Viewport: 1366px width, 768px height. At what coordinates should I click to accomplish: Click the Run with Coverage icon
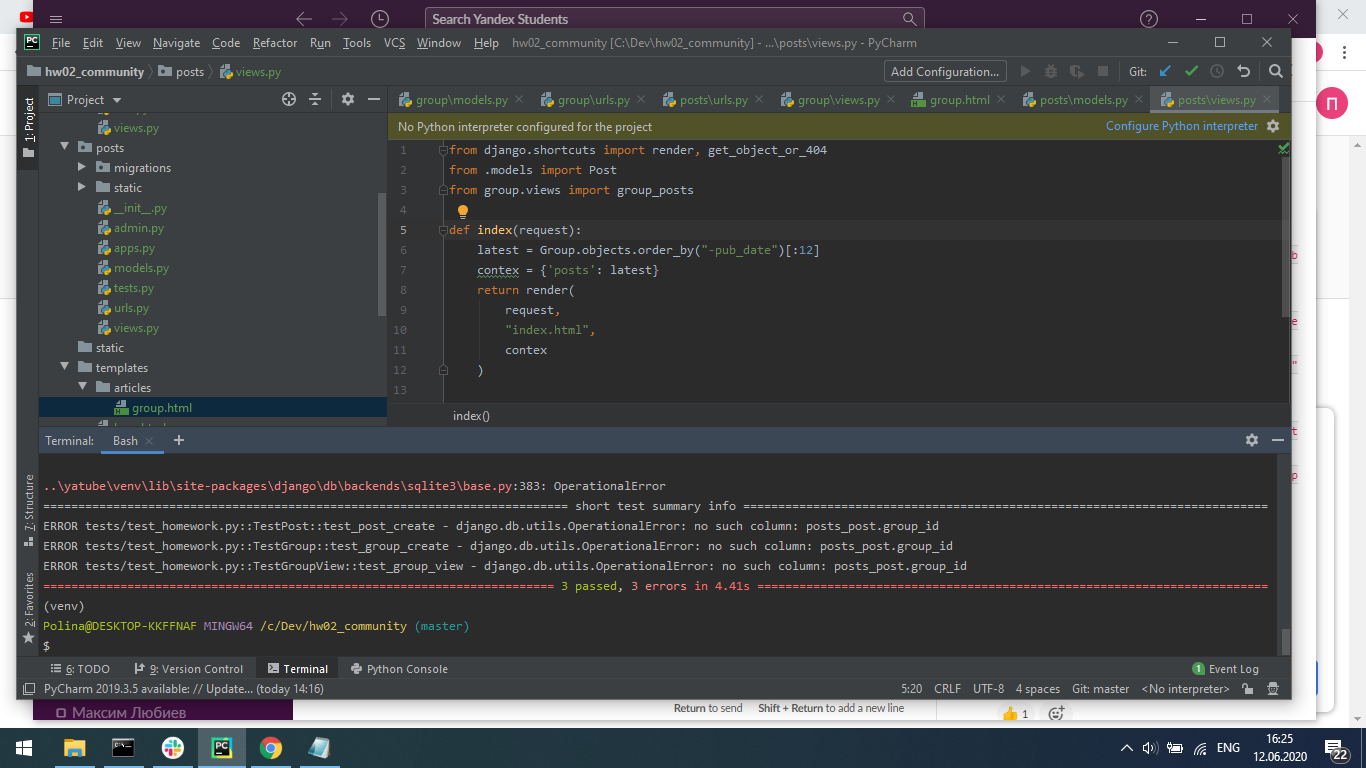click(x=1077, y=71)
